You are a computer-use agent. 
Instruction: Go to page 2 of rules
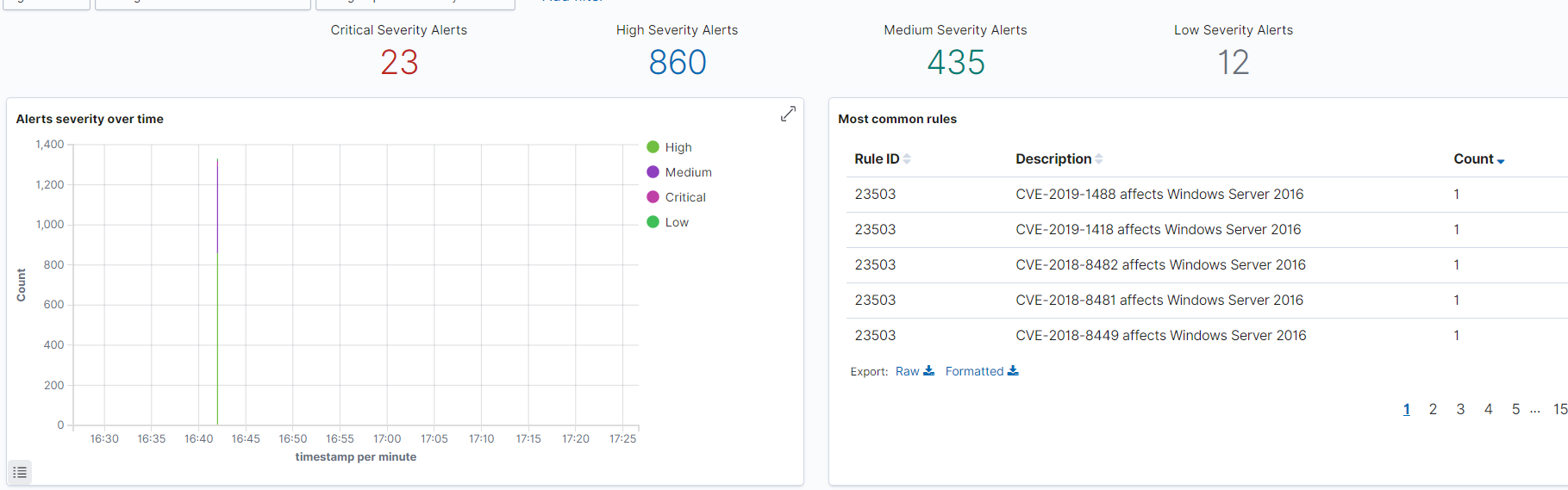pos(1433,409)
